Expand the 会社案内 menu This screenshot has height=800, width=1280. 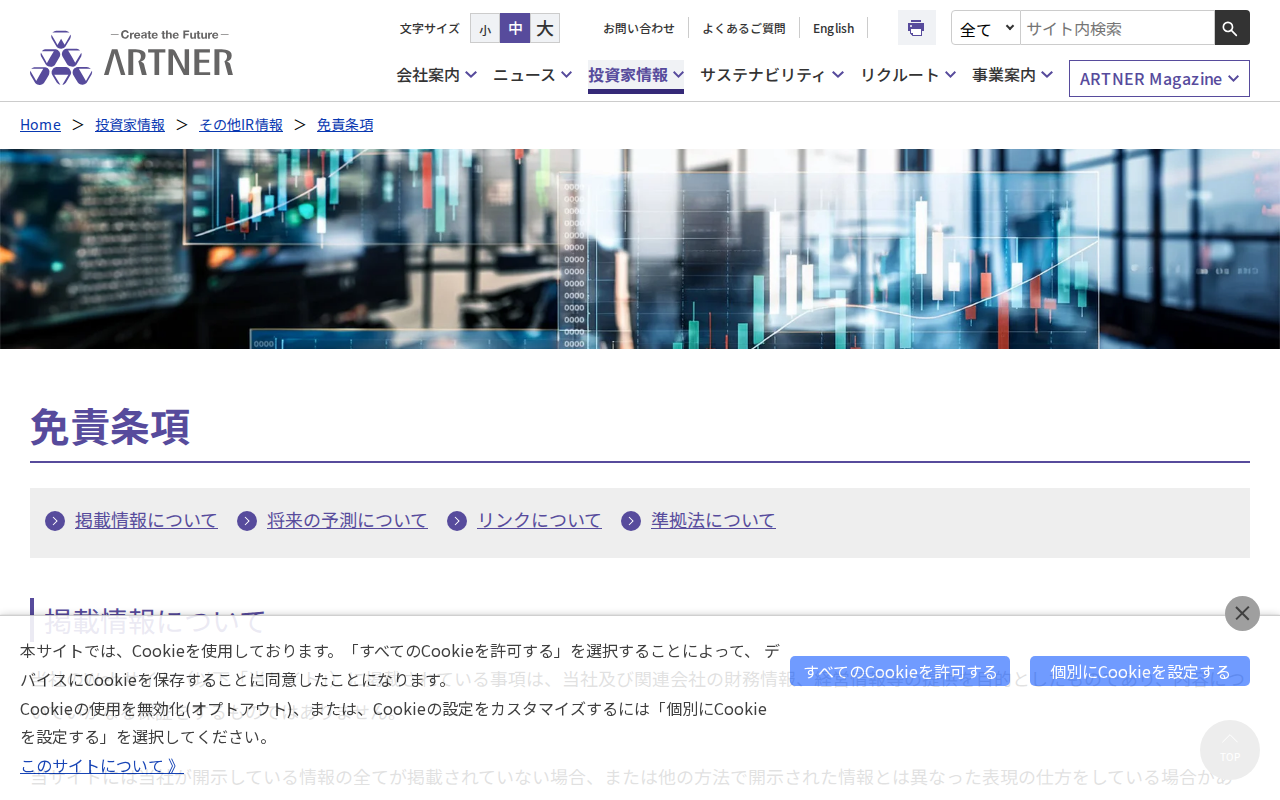[436, 75]
